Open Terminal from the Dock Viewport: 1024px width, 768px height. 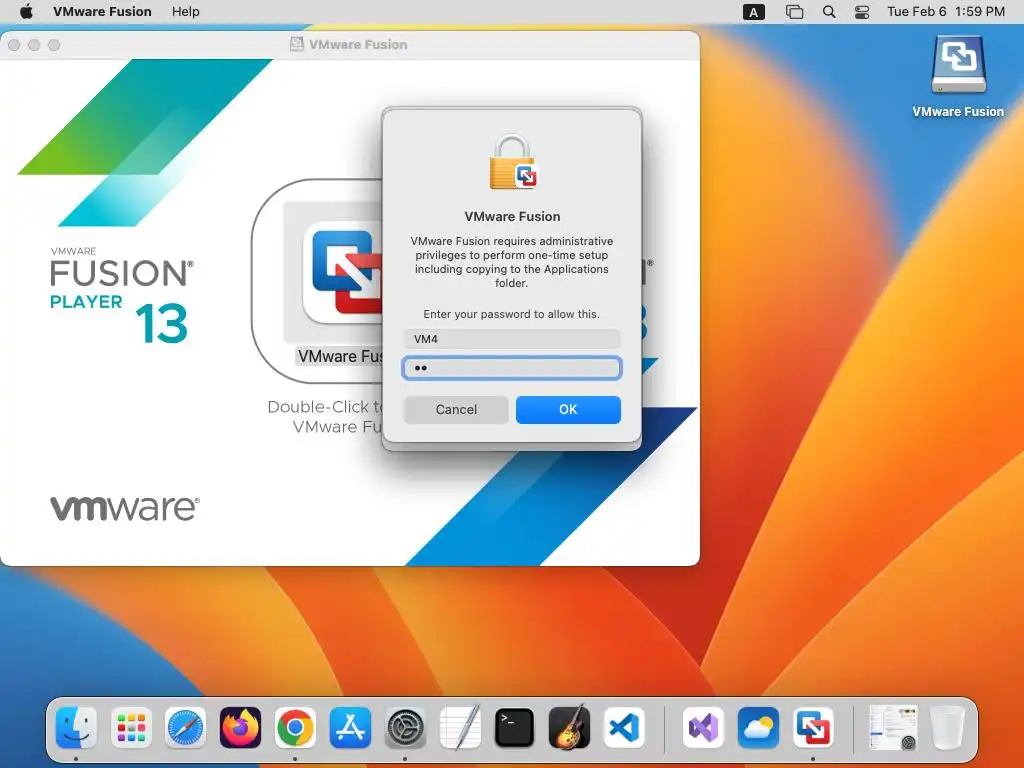pos(515,727)
